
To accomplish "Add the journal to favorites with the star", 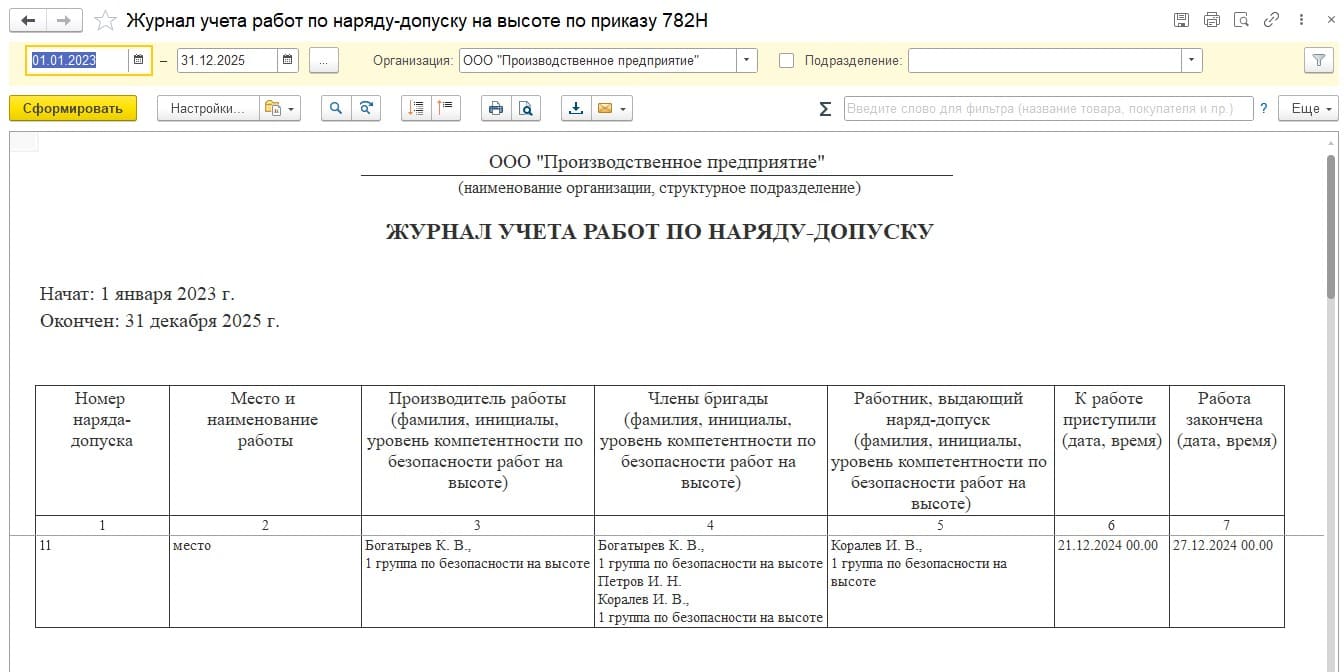I will [103, 20].
